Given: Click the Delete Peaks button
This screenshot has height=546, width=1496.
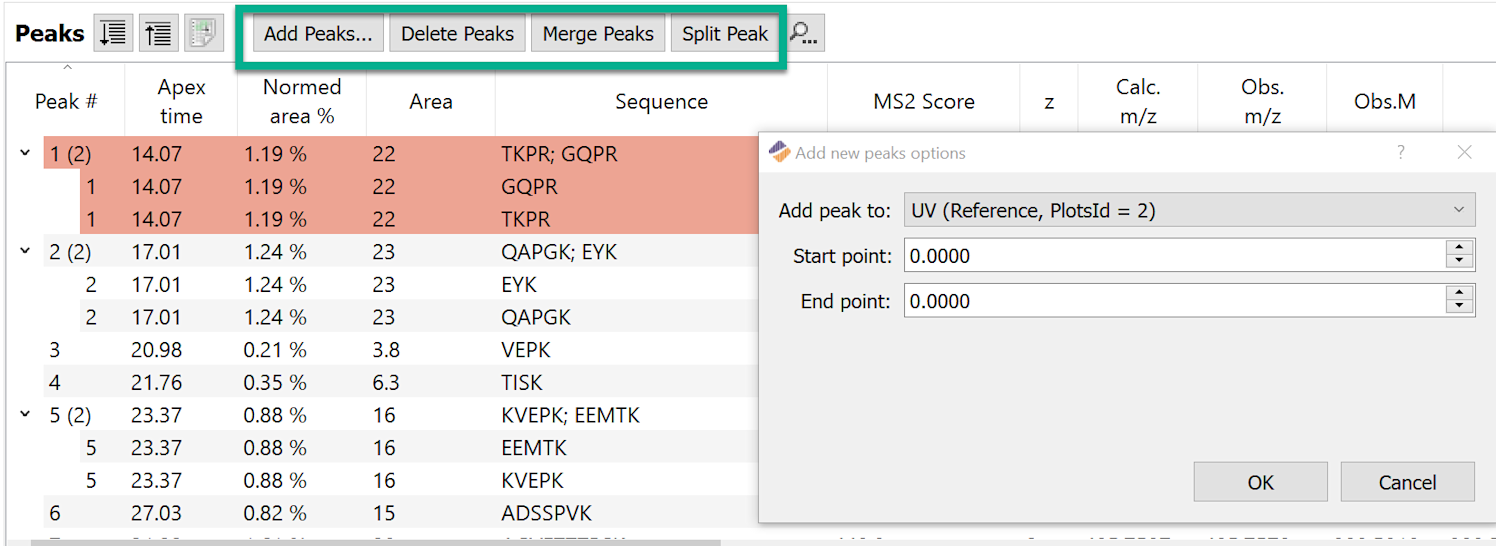Looking at the screenshot, I should [x=457, y=34].
